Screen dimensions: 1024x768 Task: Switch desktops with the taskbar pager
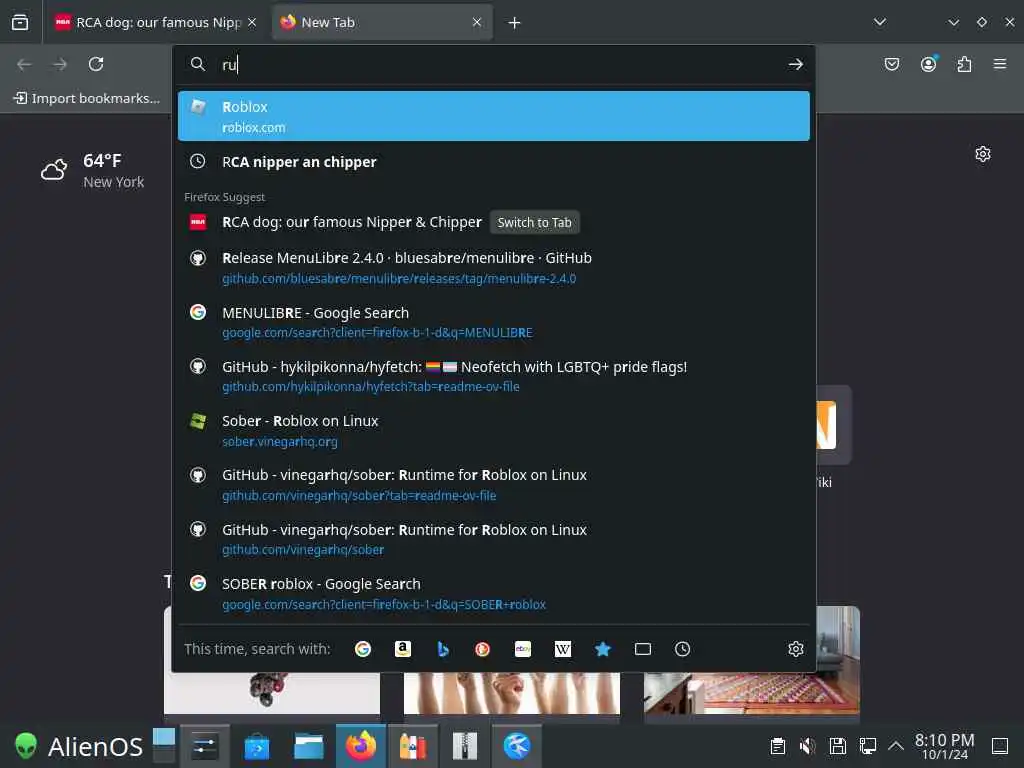[x=164, y=745]
